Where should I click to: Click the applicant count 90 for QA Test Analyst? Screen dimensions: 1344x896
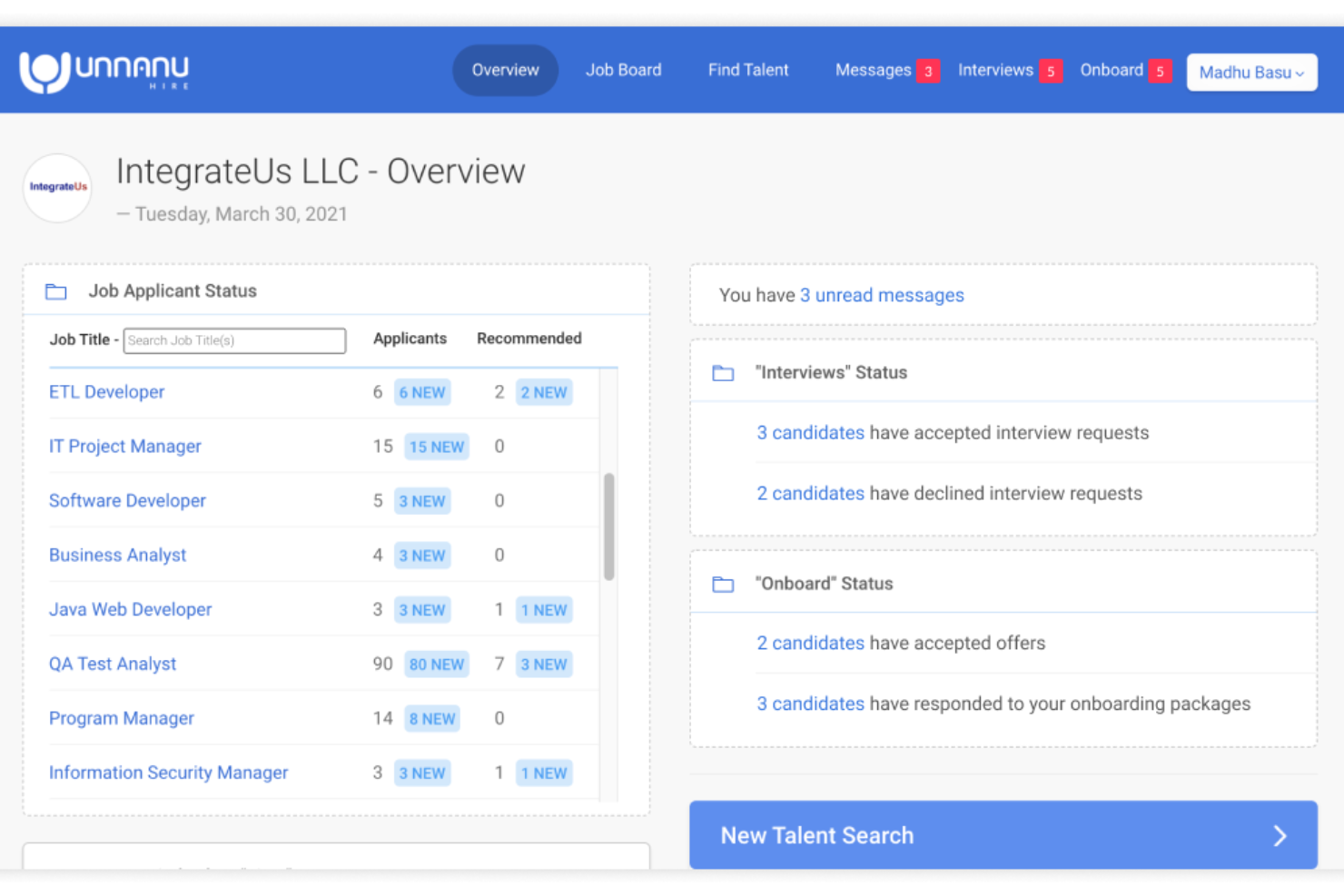click(x=382, y=665)
